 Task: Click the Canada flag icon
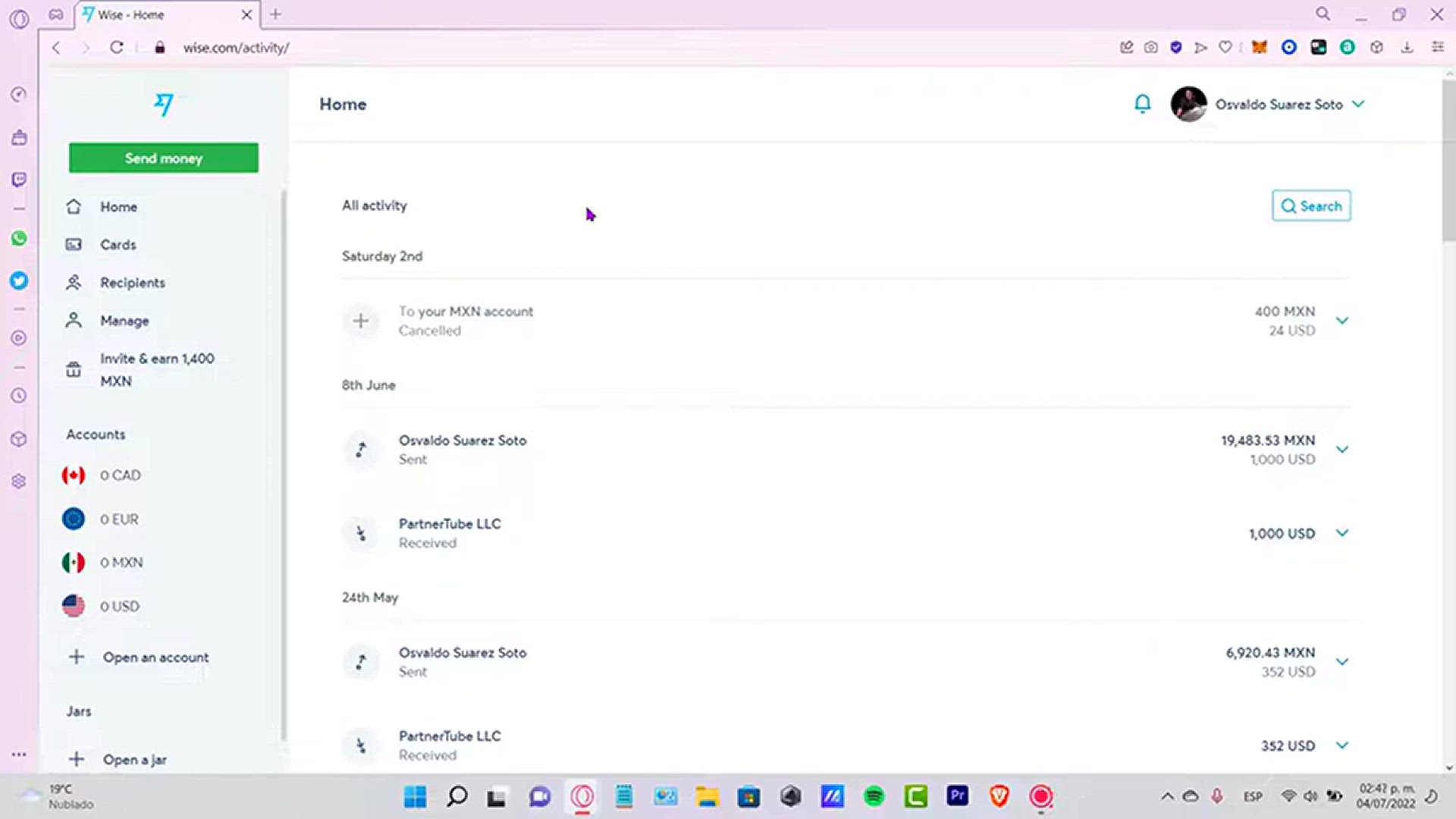click(x=74, y=475)
